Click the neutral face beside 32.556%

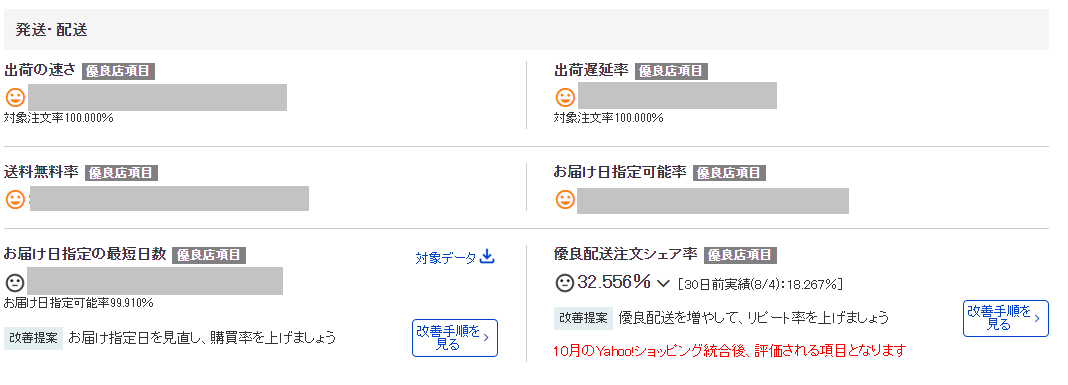click(565, 281)
